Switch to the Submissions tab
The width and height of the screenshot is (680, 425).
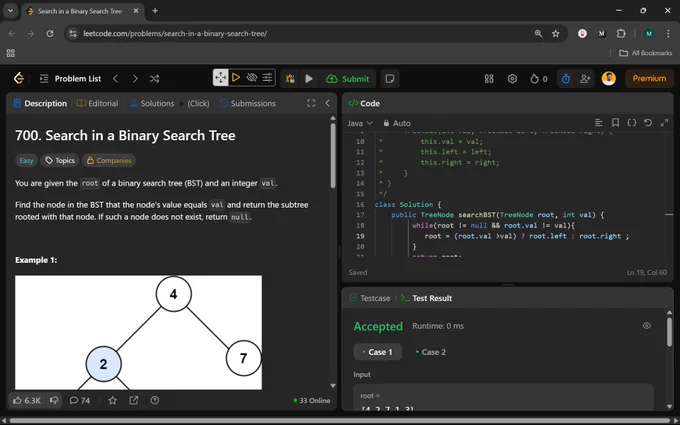(248, 103)
